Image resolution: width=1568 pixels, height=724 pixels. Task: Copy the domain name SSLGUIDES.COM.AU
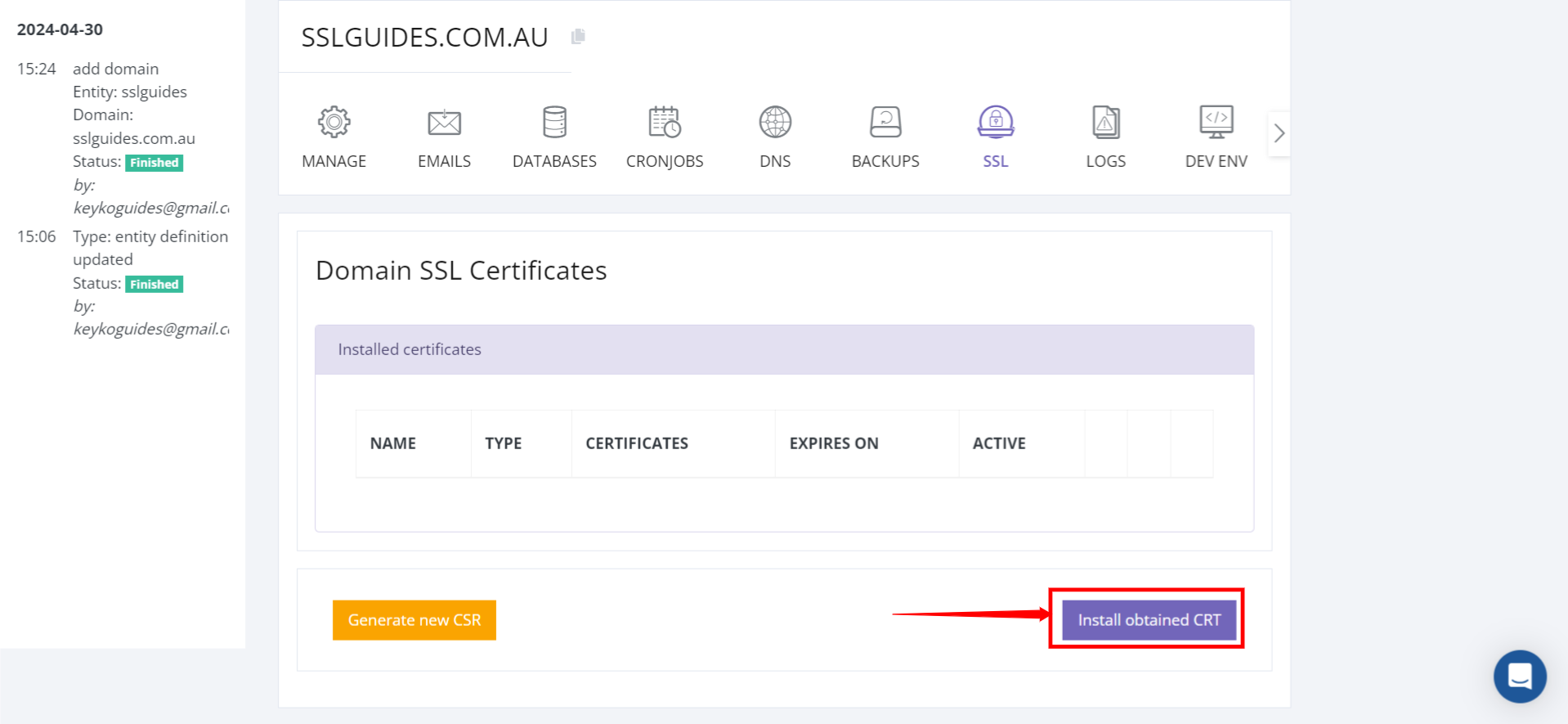[x=578, y=37]
